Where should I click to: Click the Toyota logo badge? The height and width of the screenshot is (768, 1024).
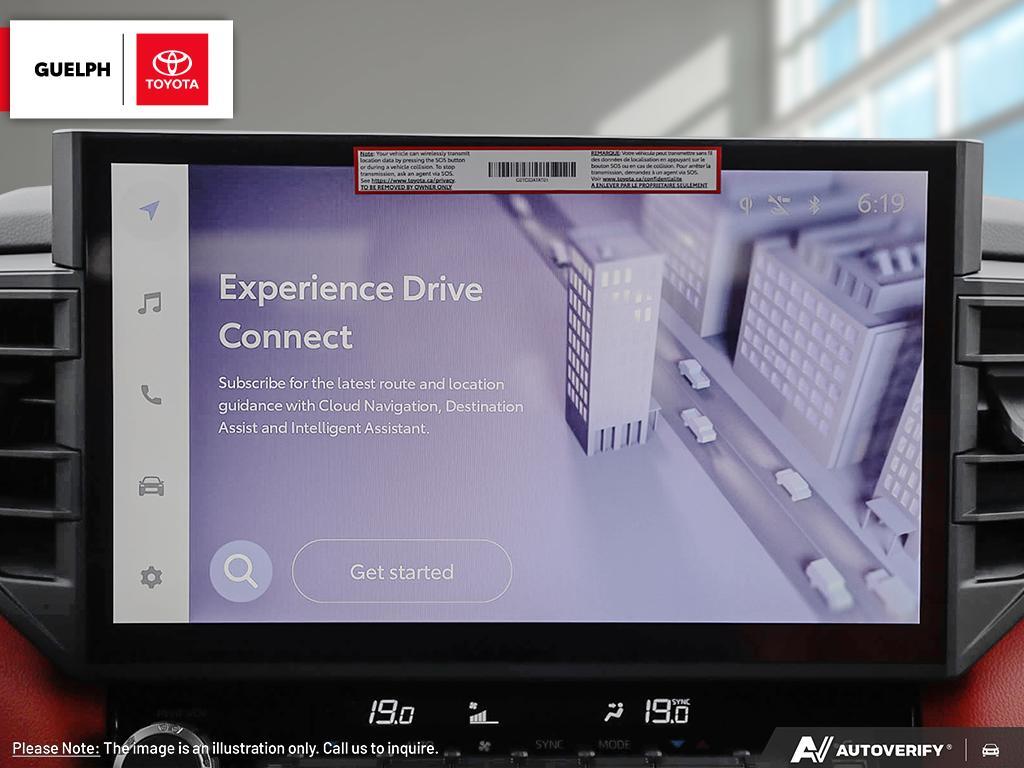[173, 69]
